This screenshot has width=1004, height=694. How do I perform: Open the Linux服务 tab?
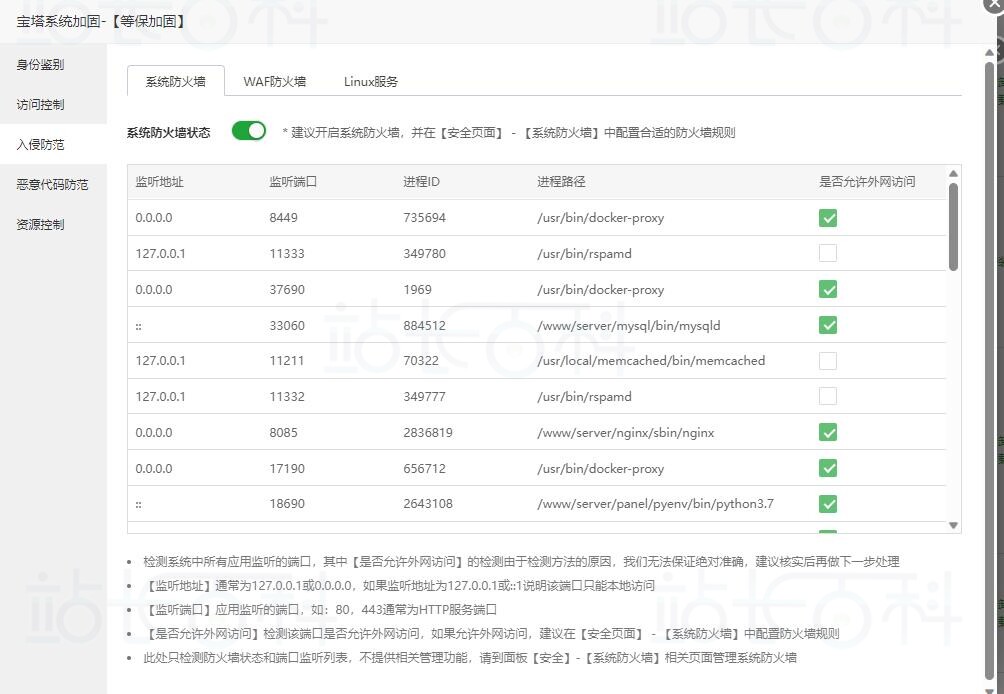click(x=371, y=82)
